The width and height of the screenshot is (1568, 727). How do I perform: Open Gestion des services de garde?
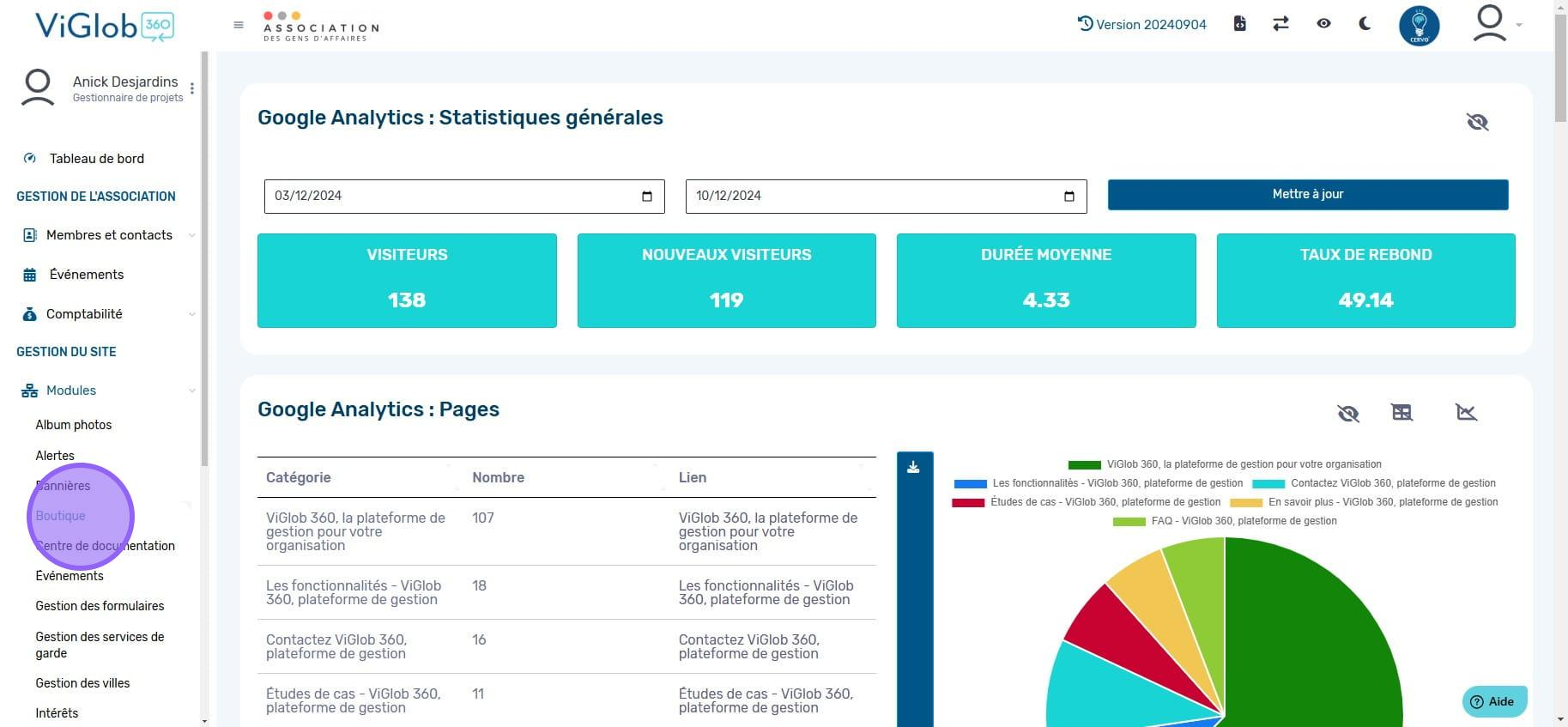[100, 645]
